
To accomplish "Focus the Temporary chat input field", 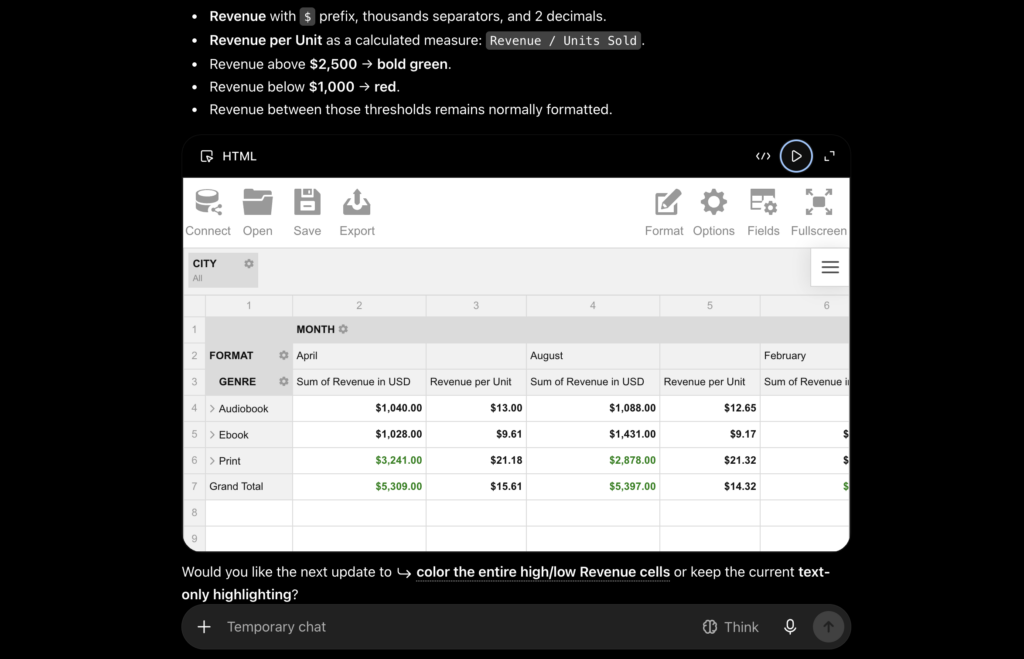I will [x=457, y=627].
